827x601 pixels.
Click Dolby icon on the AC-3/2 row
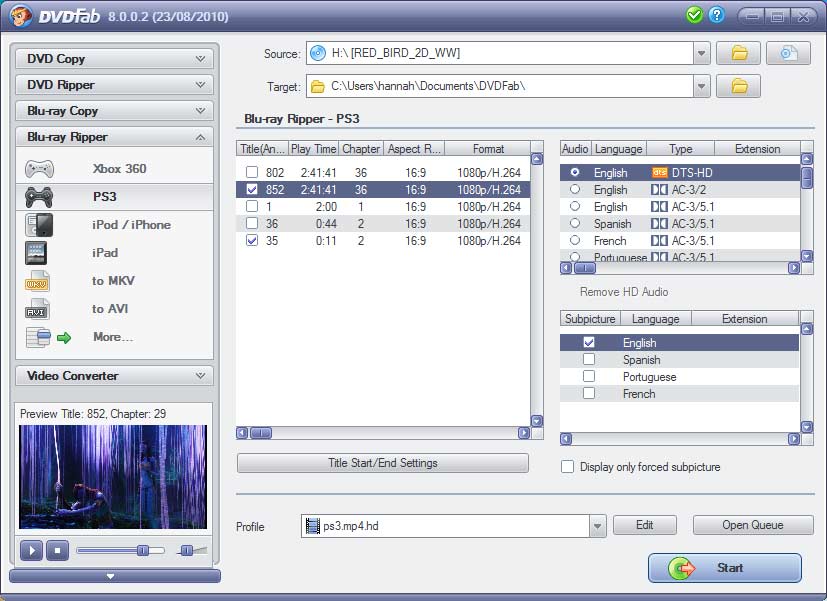659,190
